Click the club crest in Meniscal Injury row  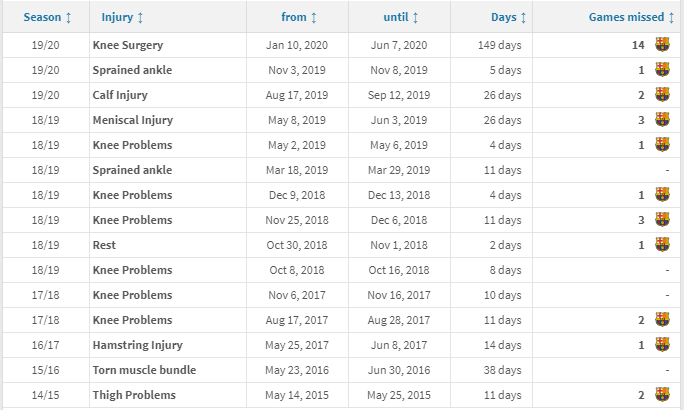point(662,120)
